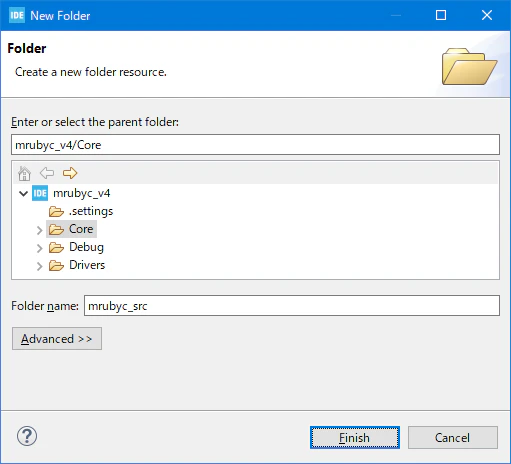Click the Finish button
This screenshot has height=464, width=511.
355,438
